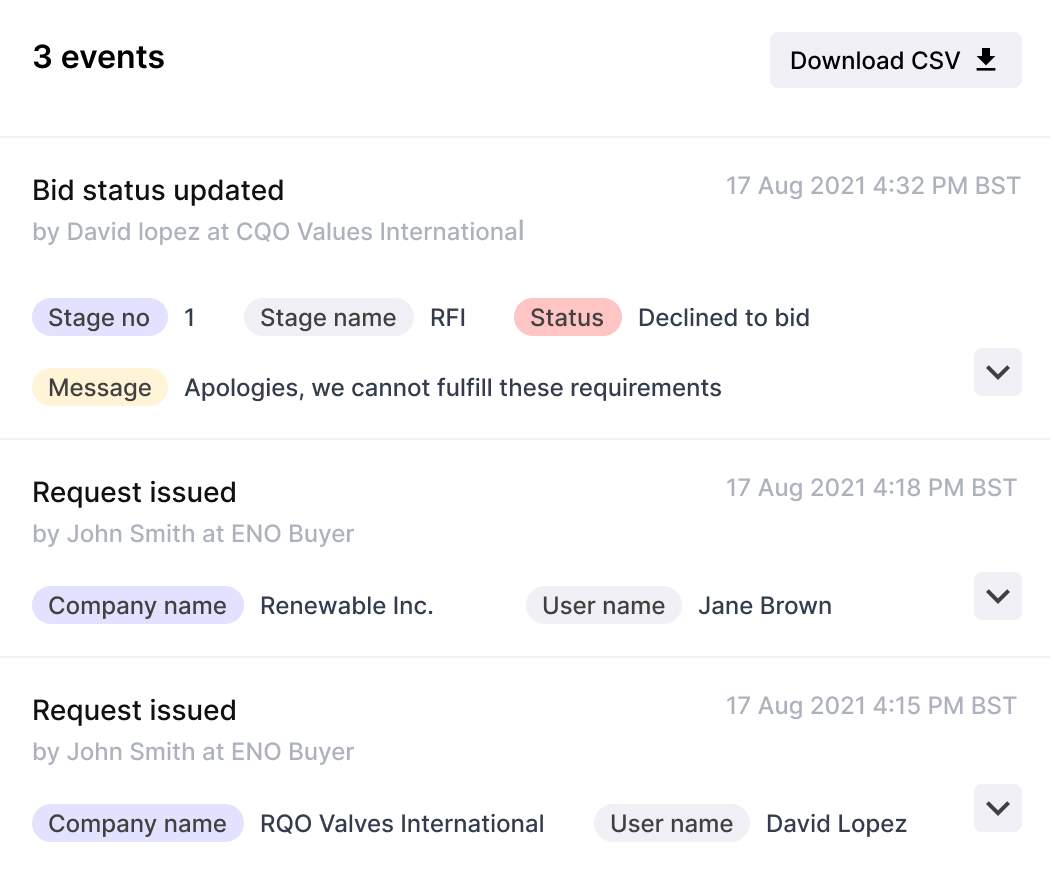This screenshot has height=890, width=1054.
Task: Click the Download CSV button
Action: 895,60
